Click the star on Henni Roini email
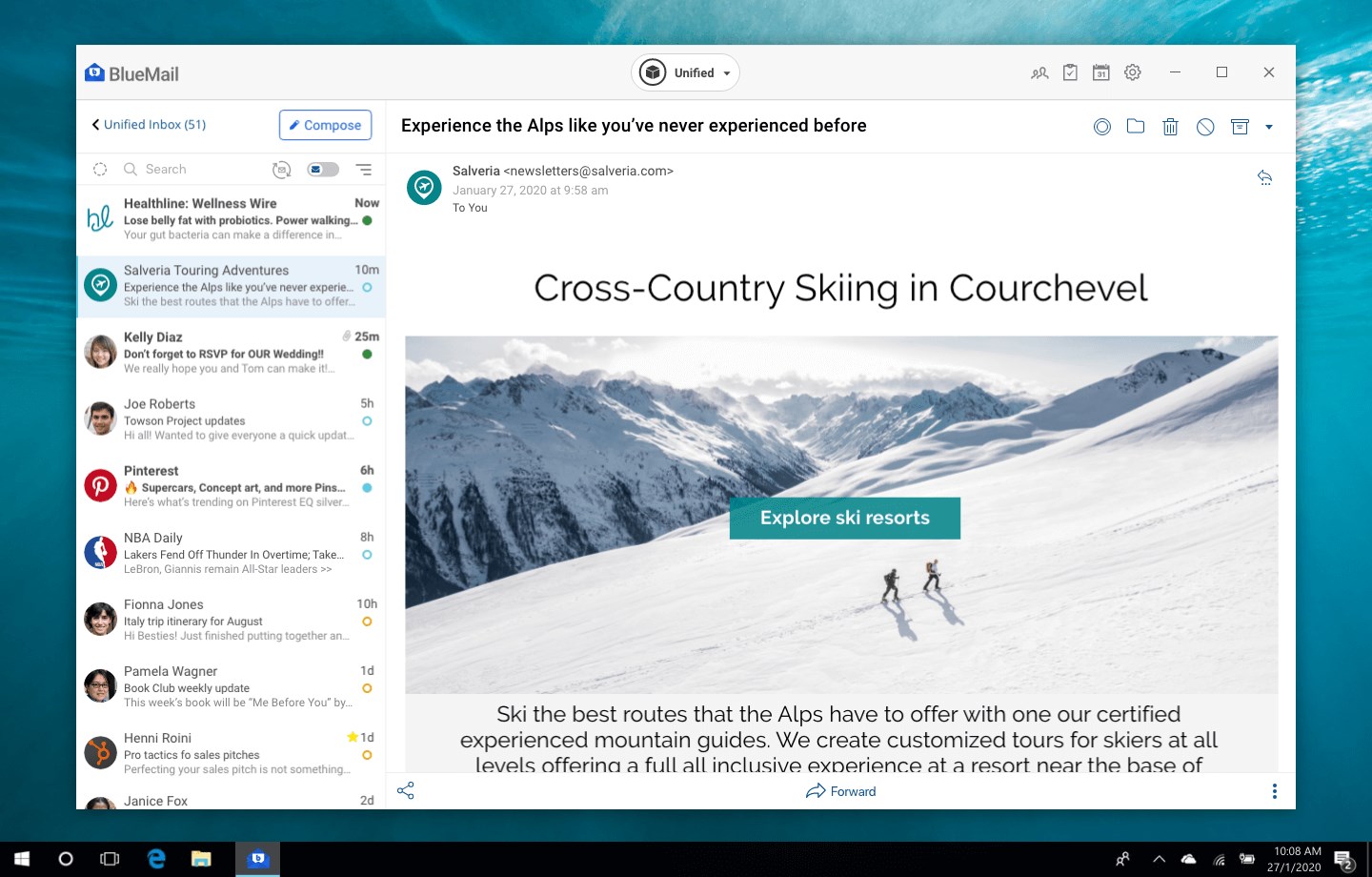1372x877 pixels. [353, 737]
